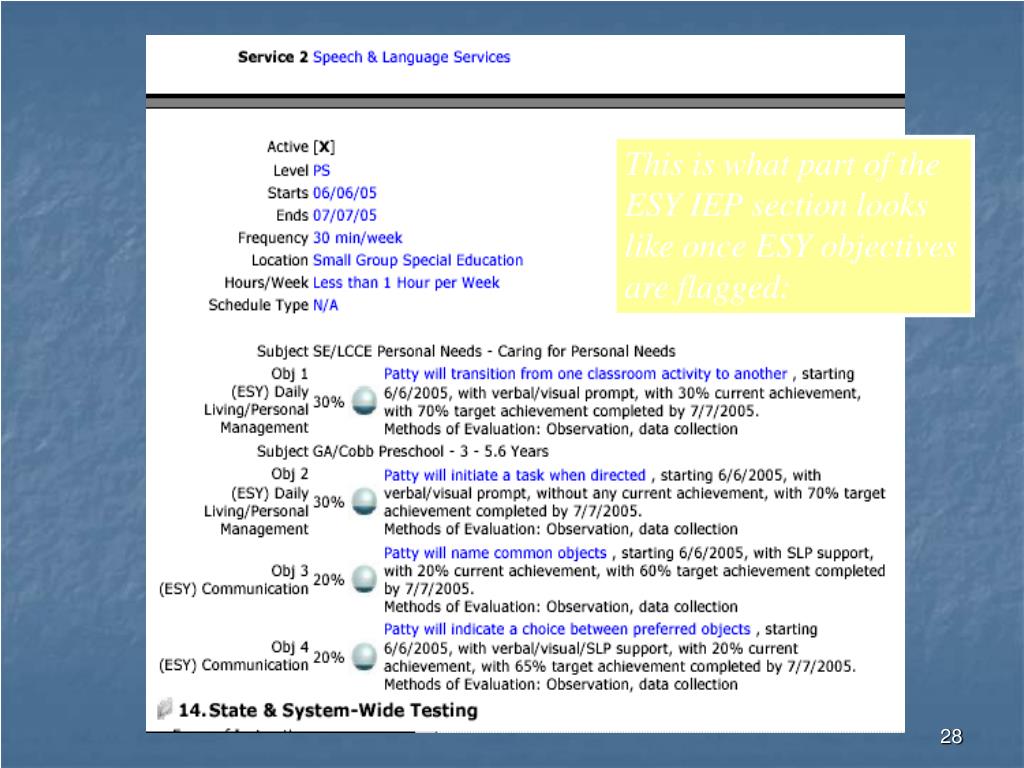Click the Obj 4 progress sphere icon
This screenshot has width=1024, height=768.
click(x=364, y=656)
